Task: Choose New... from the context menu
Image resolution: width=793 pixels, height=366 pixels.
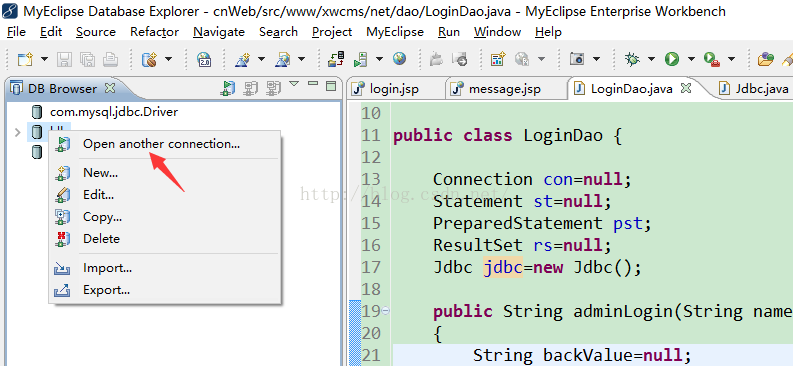Action: tap(100, 173)
